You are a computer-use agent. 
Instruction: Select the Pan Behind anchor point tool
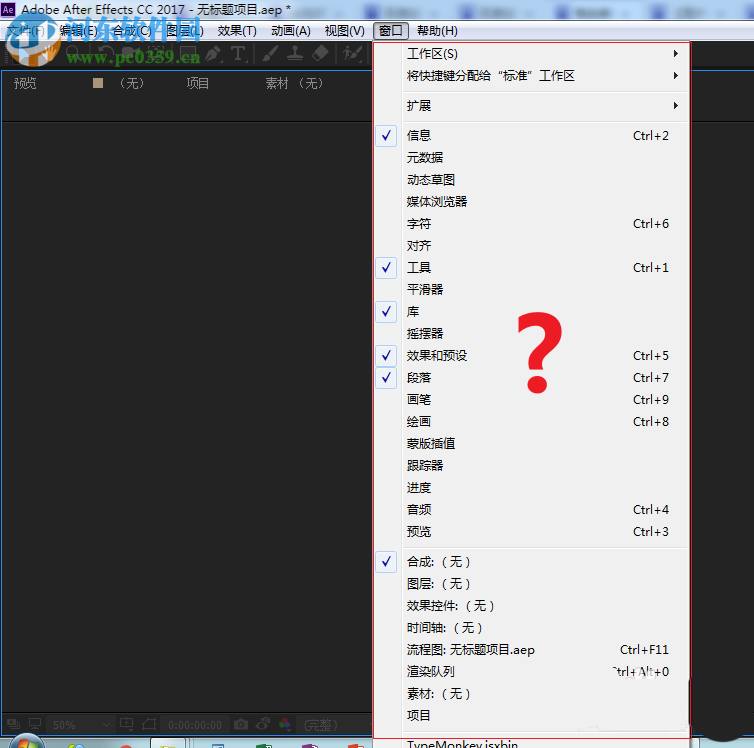coord(157,53)
